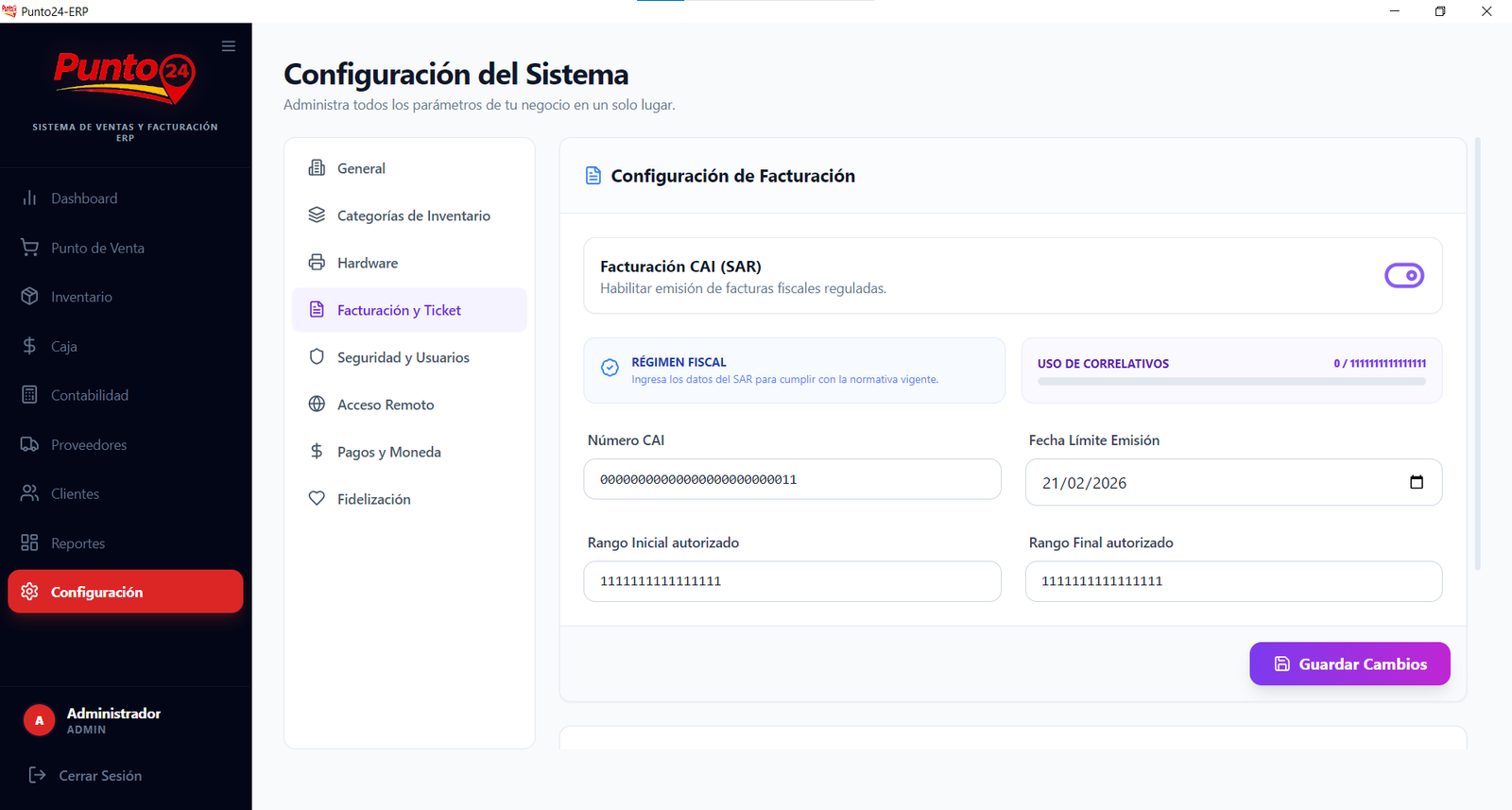Click the Punto24-ERP title bar app icon
This screenshot has height=810, width=1512.
click(x=9, y=11)
